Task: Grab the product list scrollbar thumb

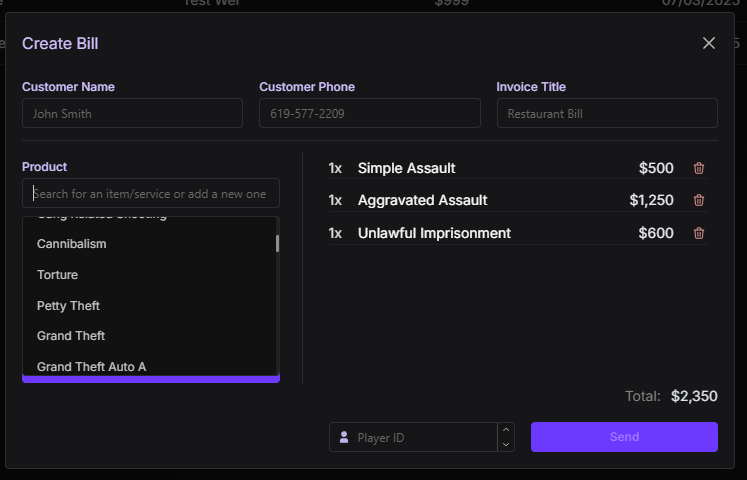Action: click(x=277, y=243)
